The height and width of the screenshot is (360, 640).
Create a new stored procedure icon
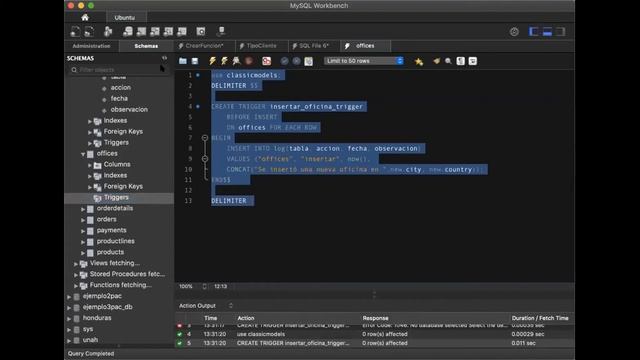pyautogui.click(x=168, y=31)
